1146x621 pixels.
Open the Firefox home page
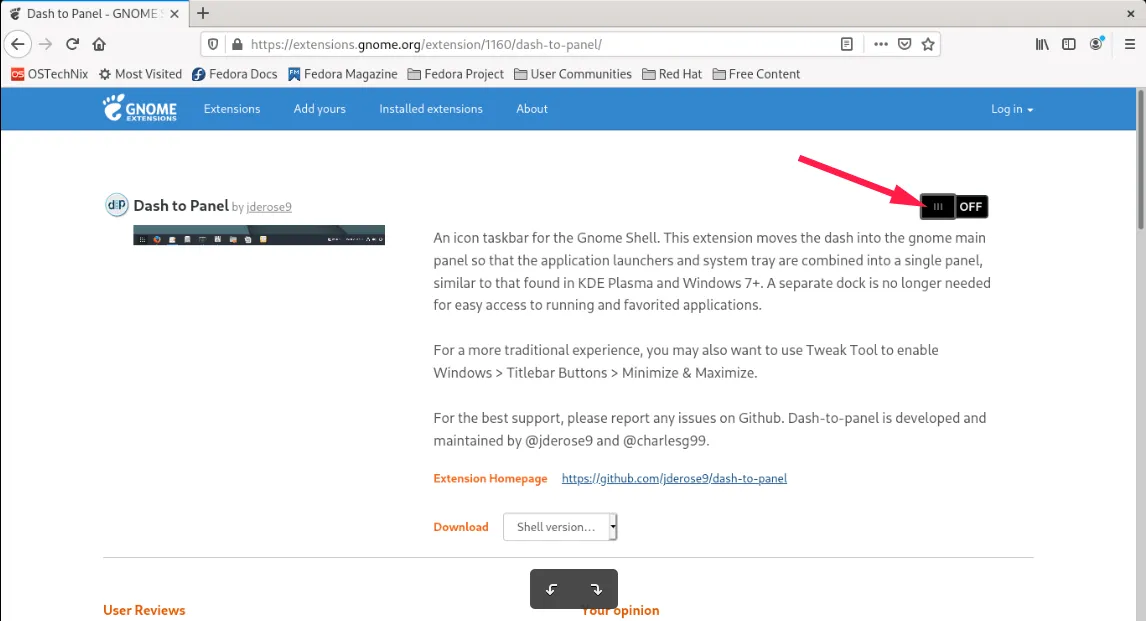(98, 44)
